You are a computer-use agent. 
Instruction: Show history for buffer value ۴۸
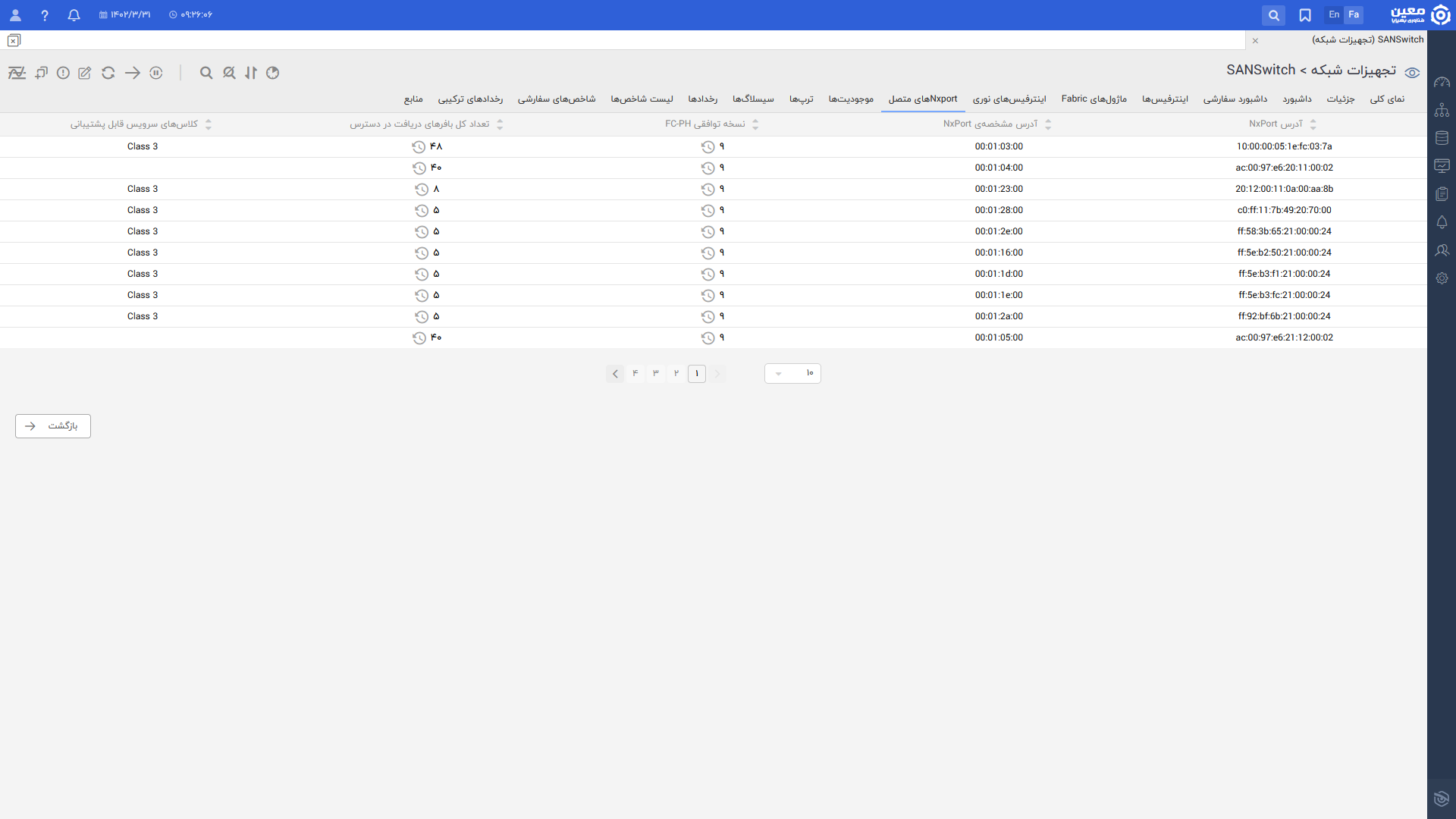419,146
